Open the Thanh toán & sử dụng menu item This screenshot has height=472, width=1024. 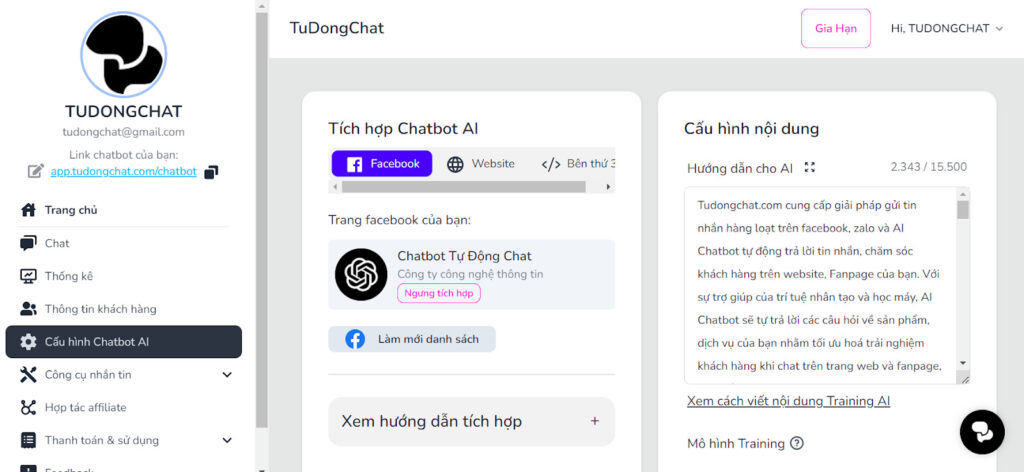click(x=123, y=440)
